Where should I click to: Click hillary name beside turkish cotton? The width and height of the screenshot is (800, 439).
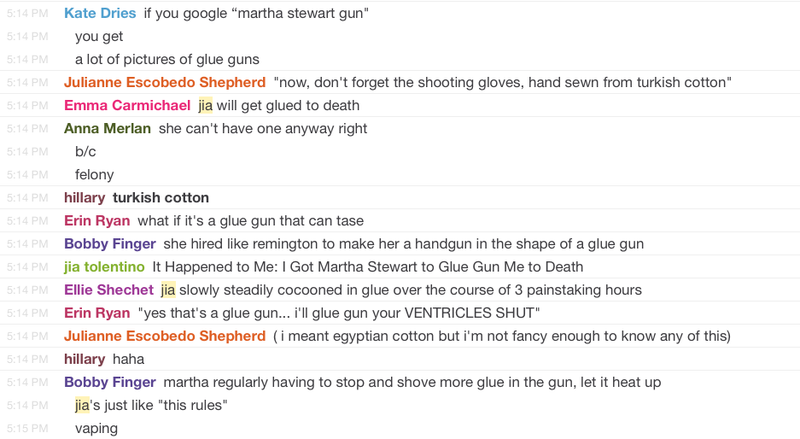(x=85, y=198)
